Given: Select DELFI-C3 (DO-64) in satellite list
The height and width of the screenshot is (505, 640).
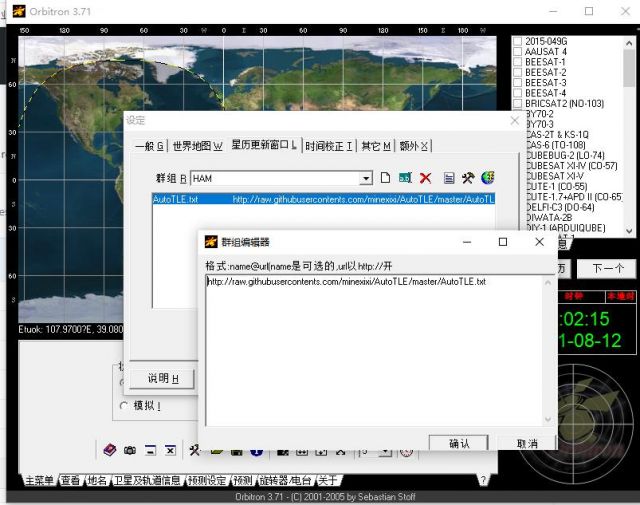Looking at the screenshot, I should tap(560, 207).
